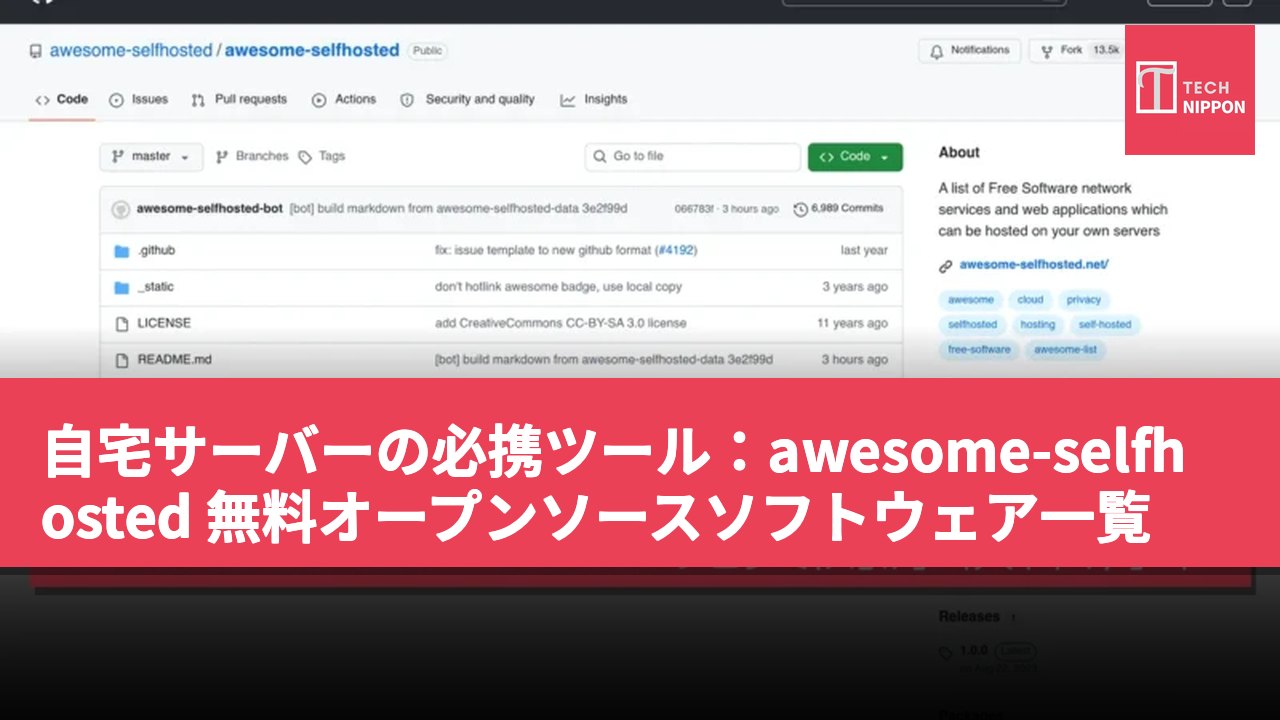
Task: Click the commit history clock icon
Action: click(800, 209)
